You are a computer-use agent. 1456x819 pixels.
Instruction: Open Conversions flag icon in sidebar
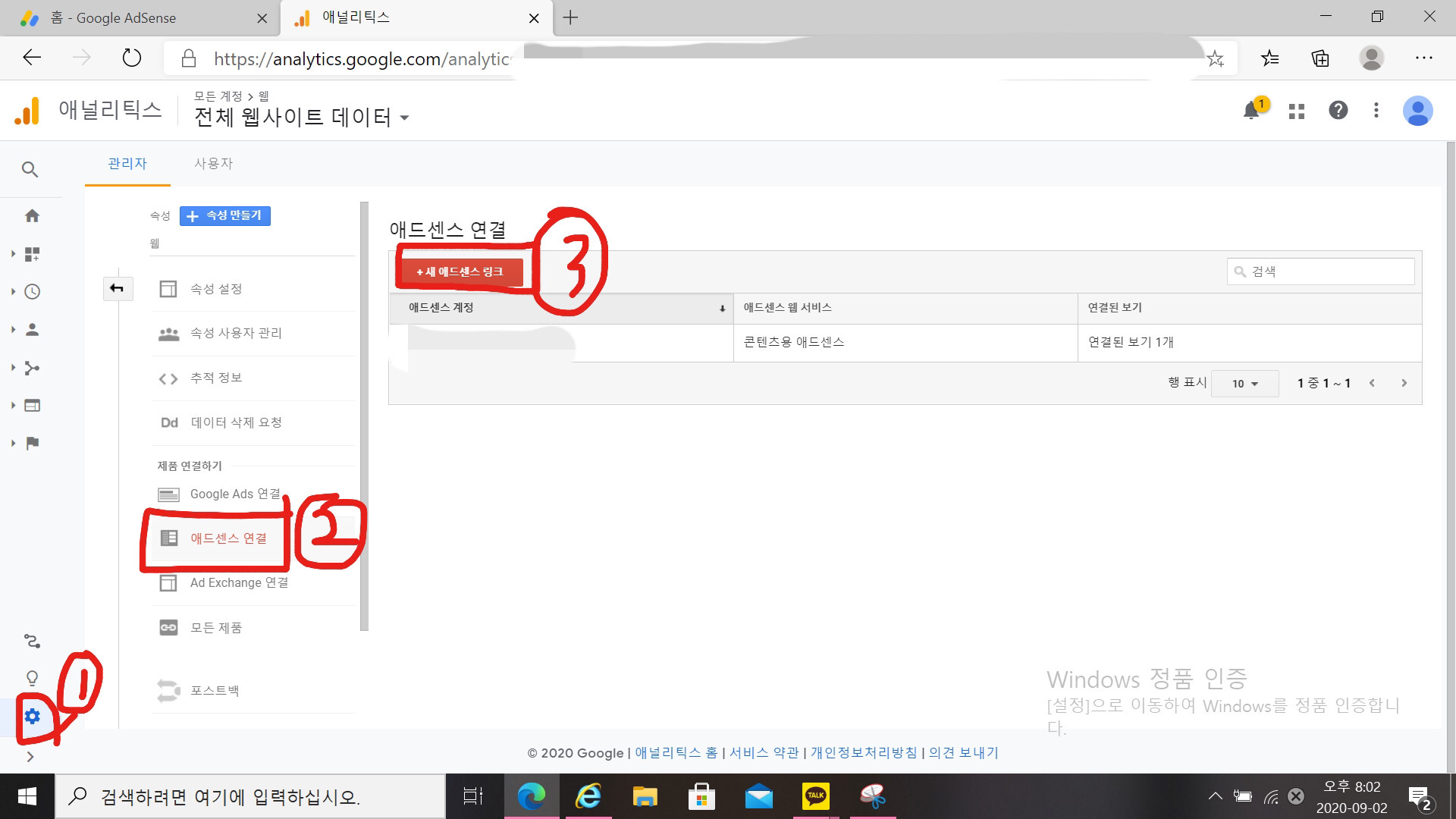(32, 444)
